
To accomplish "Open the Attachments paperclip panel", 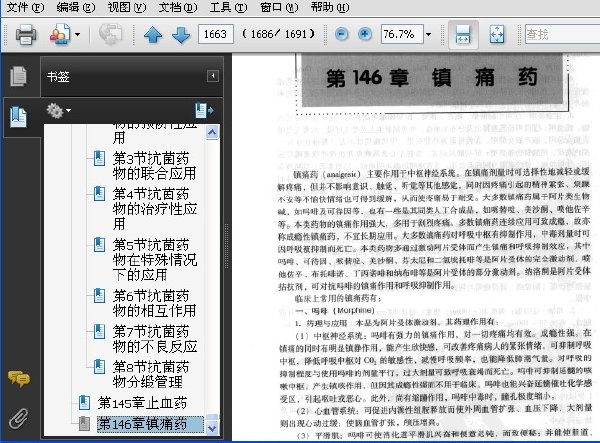I will 17,418.
